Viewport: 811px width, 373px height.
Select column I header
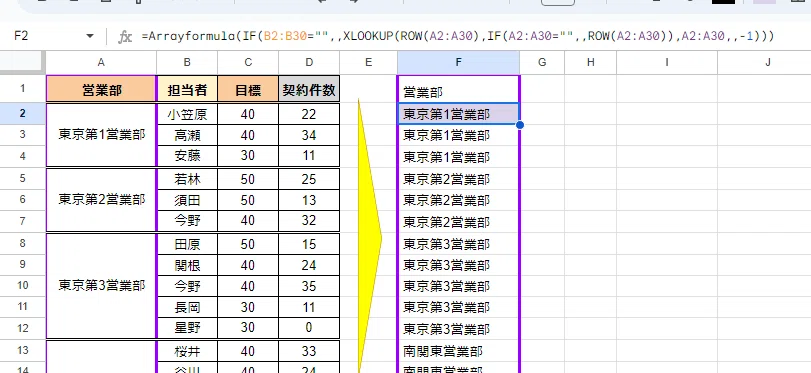pyautogui.click(x=667, y=63)
